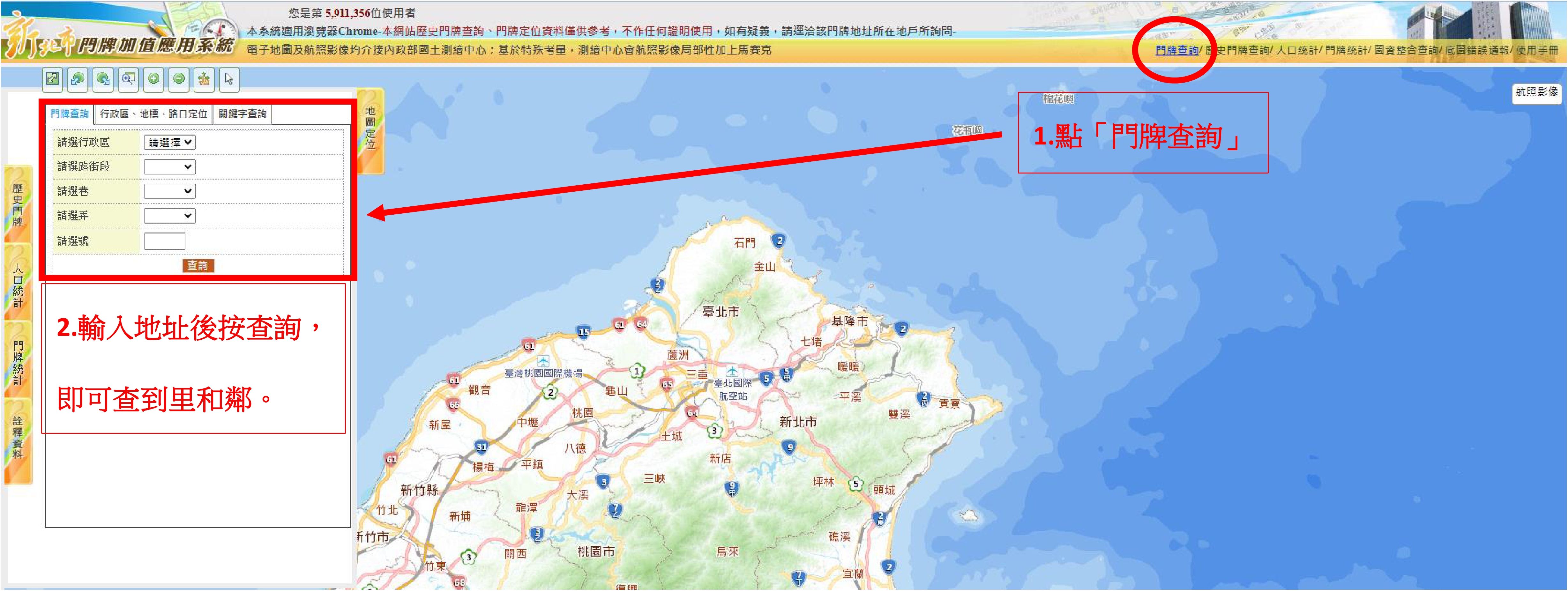1568x591 pixels.
Task: Click the orange 查詢 search button
Action: (198, 265)
